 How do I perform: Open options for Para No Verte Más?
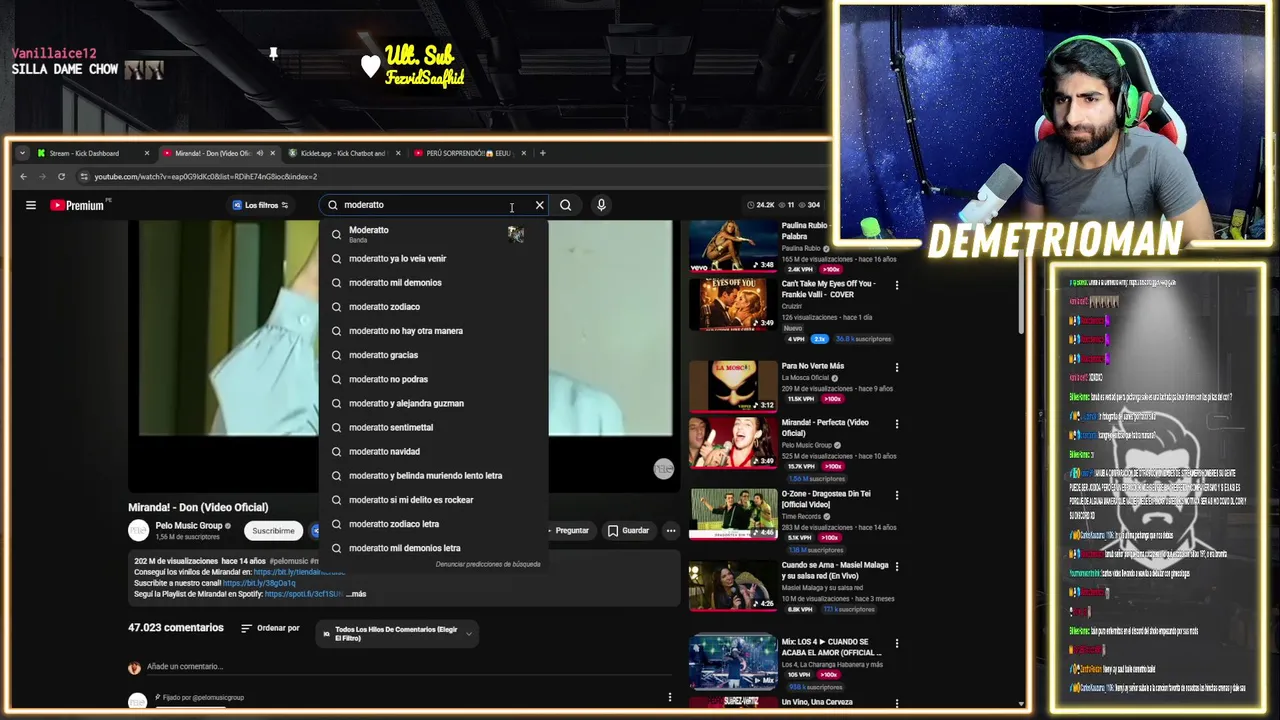tap(896, 367)
